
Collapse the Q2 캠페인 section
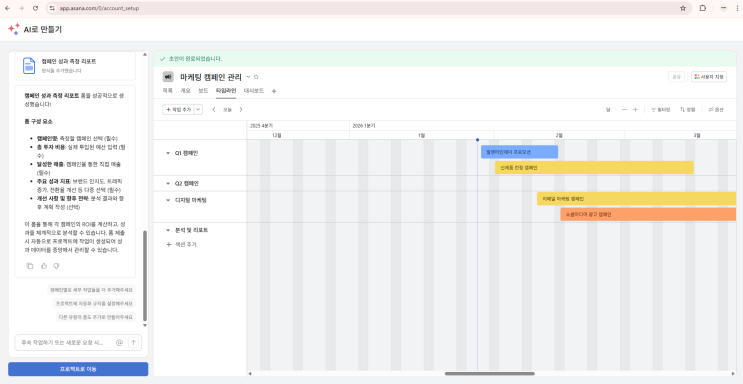[x=168, y=183]
